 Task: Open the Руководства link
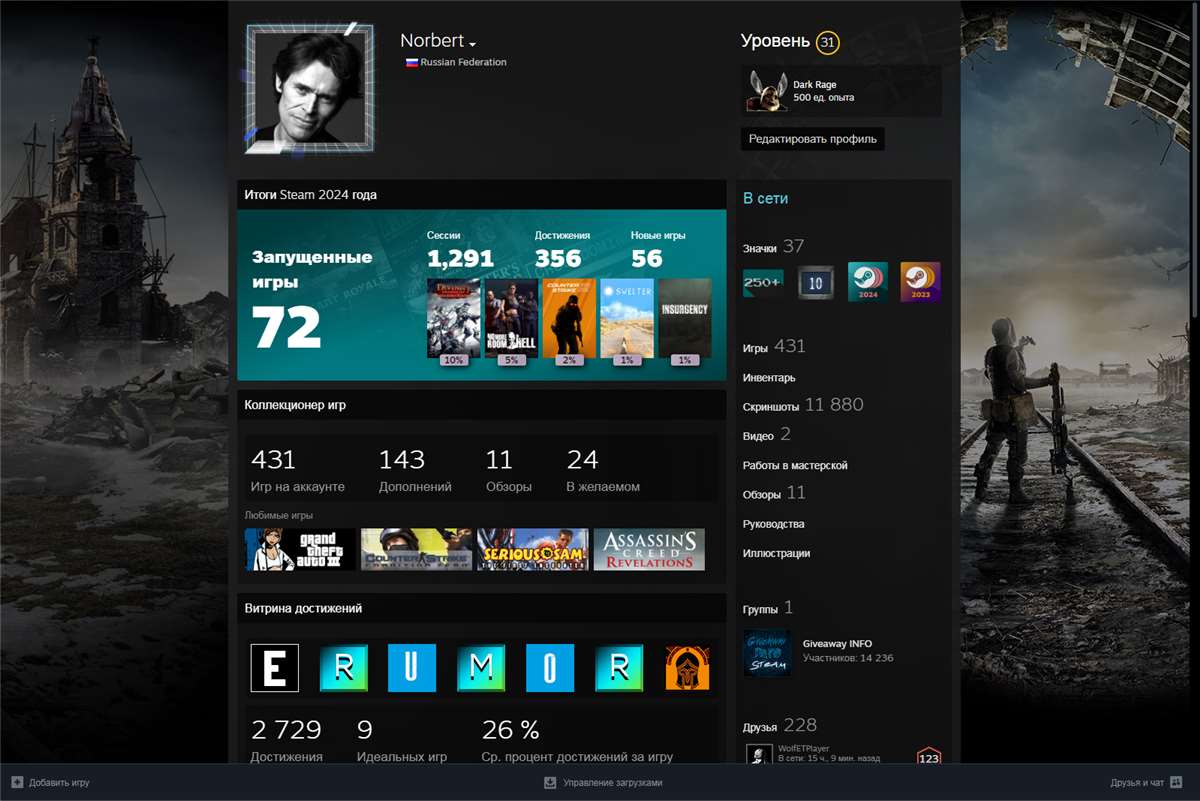point(773,524)
